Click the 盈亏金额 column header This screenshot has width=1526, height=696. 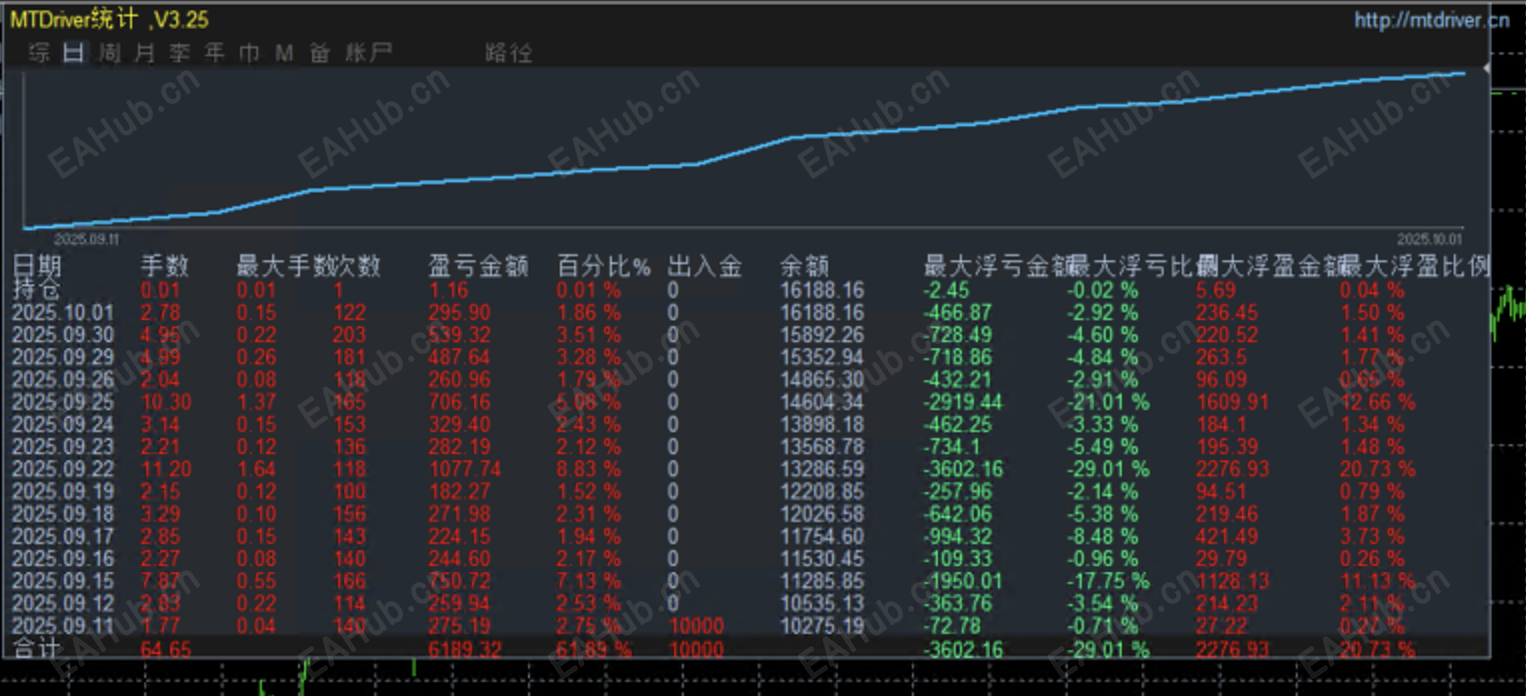(x=477, y=266)
